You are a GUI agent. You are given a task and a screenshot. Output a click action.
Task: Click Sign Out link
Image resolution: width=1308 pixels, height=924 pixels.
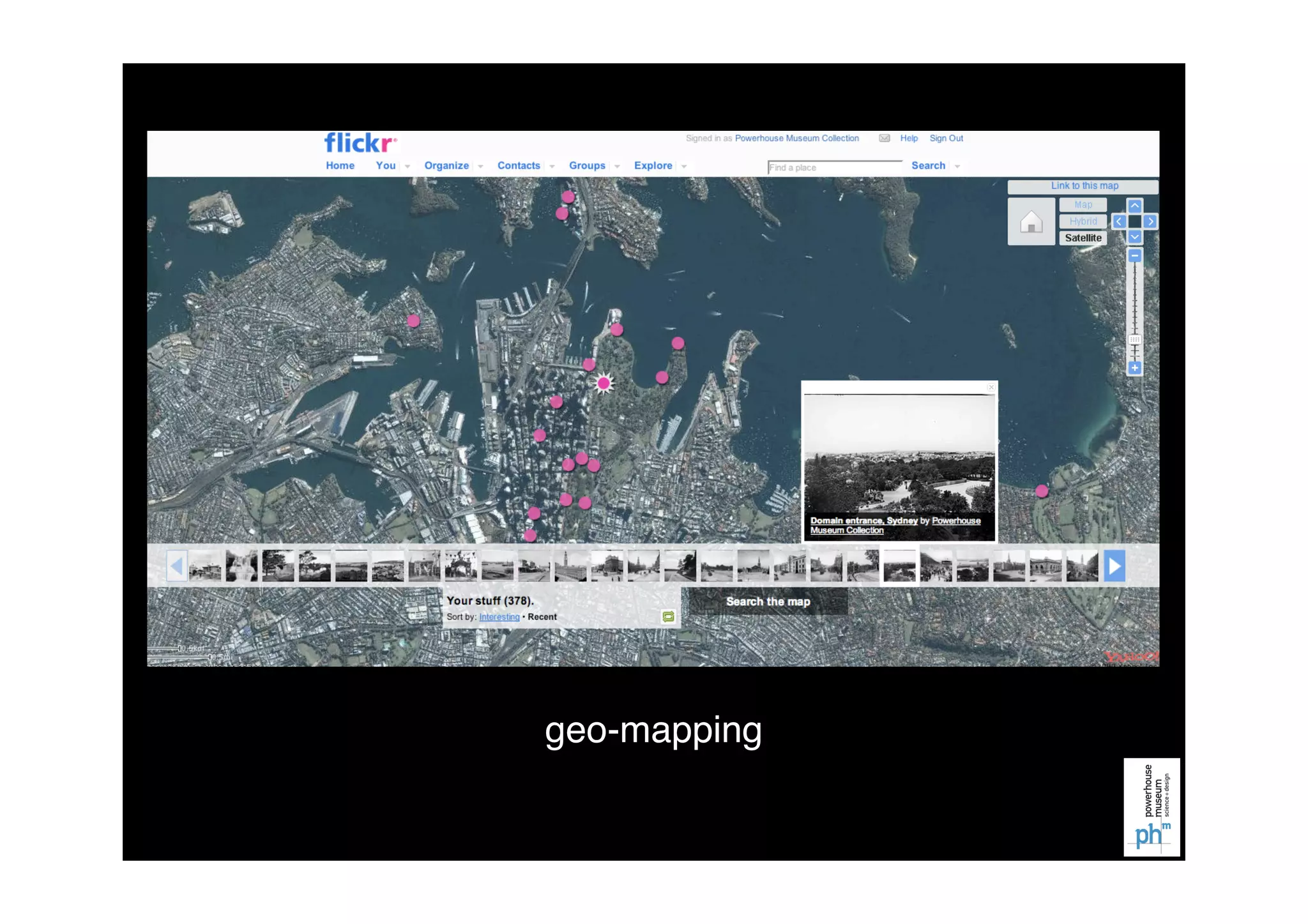[946, 138]
